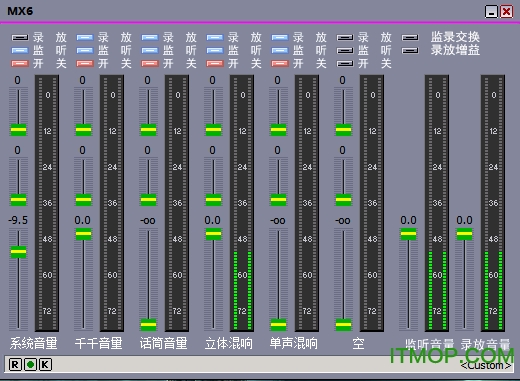Click the K icon in the bottom bar
The height and width of the screenshot is (381, 520).
pos(45,364)
